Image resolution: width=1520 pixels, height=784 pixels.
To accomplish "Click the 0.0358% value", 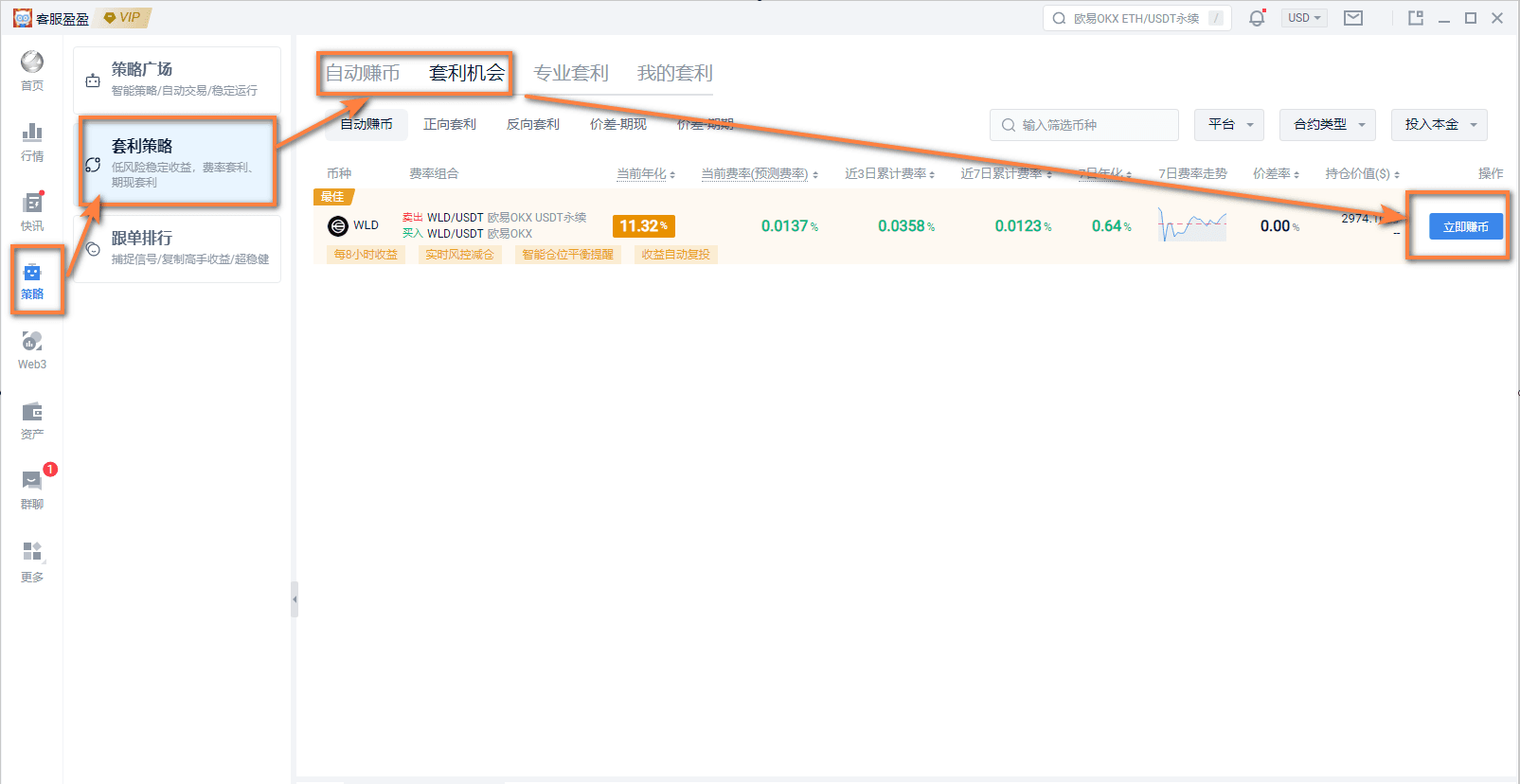I will point(906,225).
